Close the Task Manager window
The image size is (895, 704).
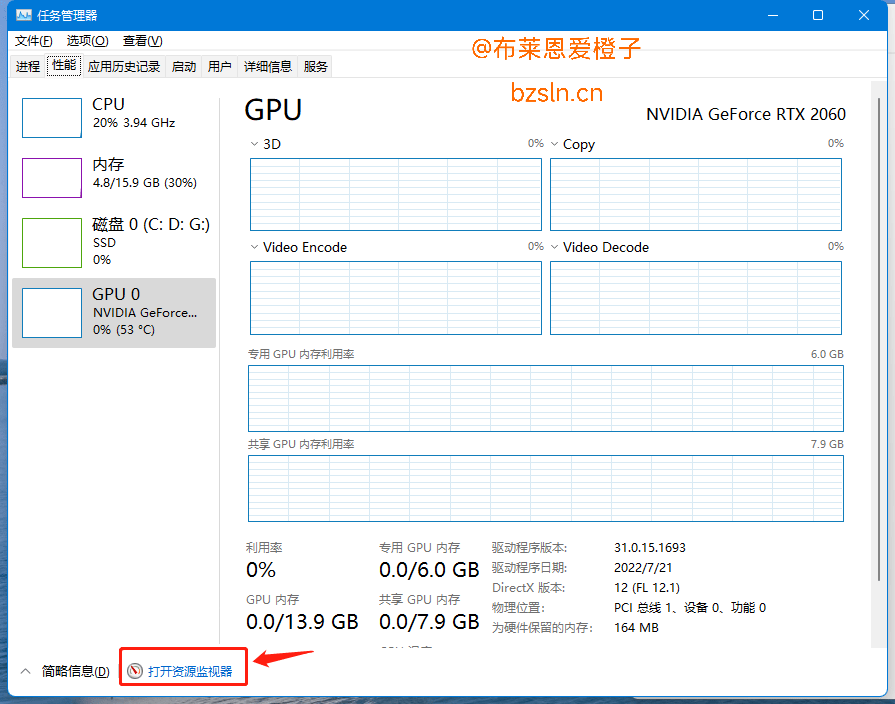(x=864, y=15)
